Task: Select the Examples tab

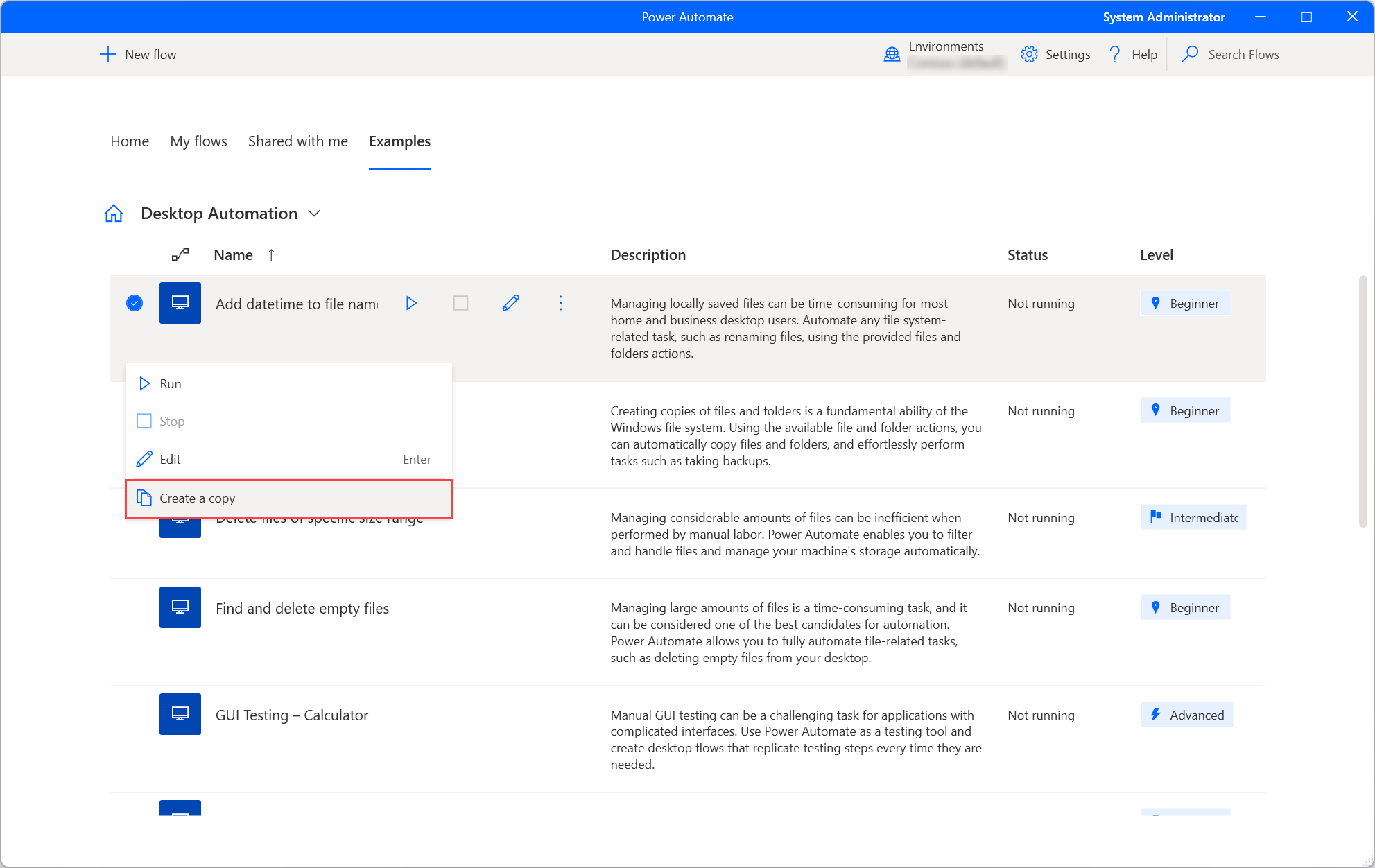Action: click(x=398, y=141)
